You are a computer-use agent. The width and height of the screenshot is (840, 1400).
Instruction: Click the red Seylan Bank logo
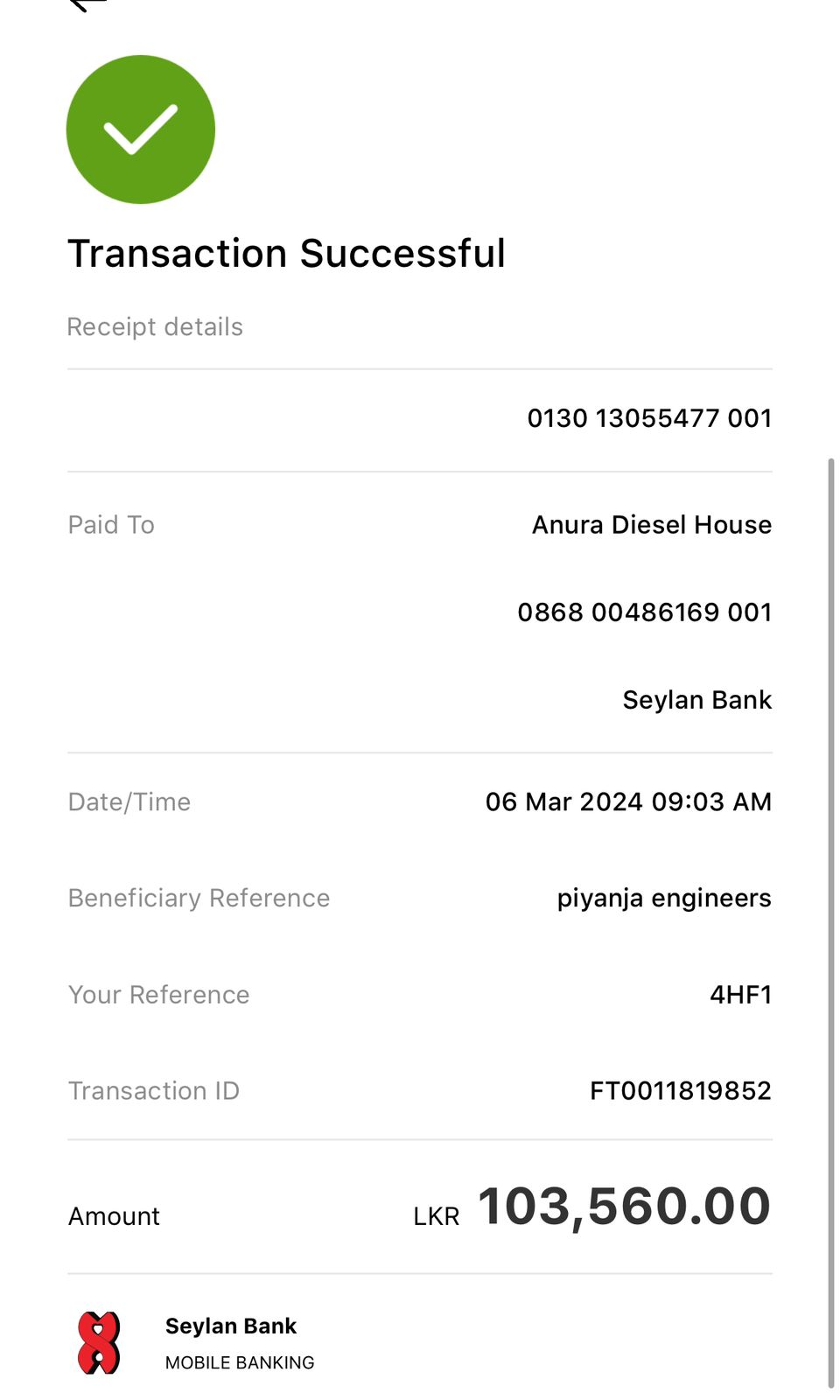click(99, 1342)
